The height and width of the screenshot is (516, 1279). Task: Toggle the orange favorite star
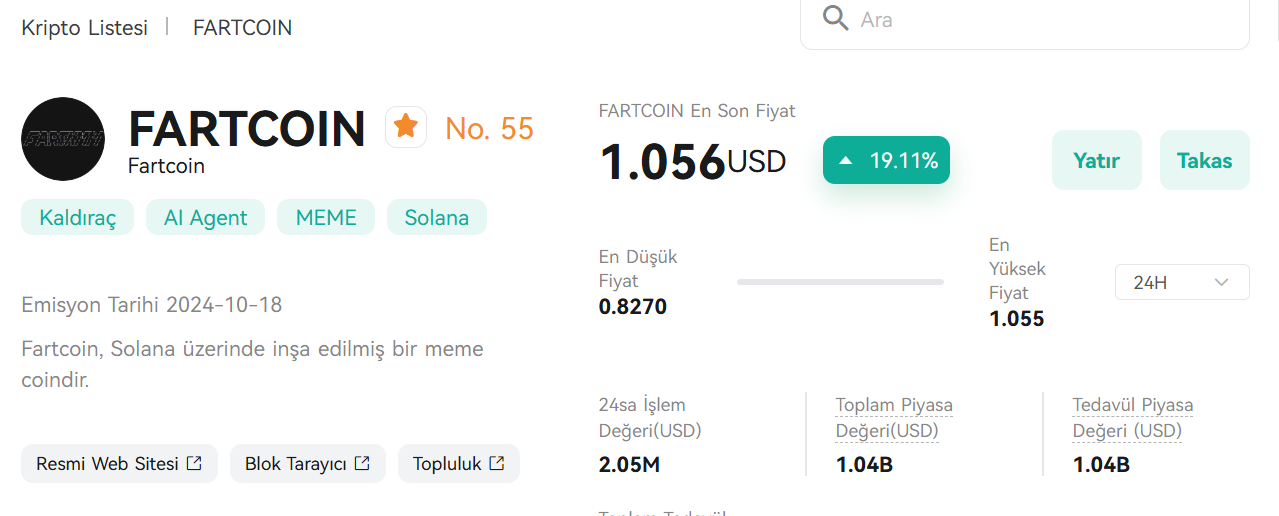pos(406,127)
